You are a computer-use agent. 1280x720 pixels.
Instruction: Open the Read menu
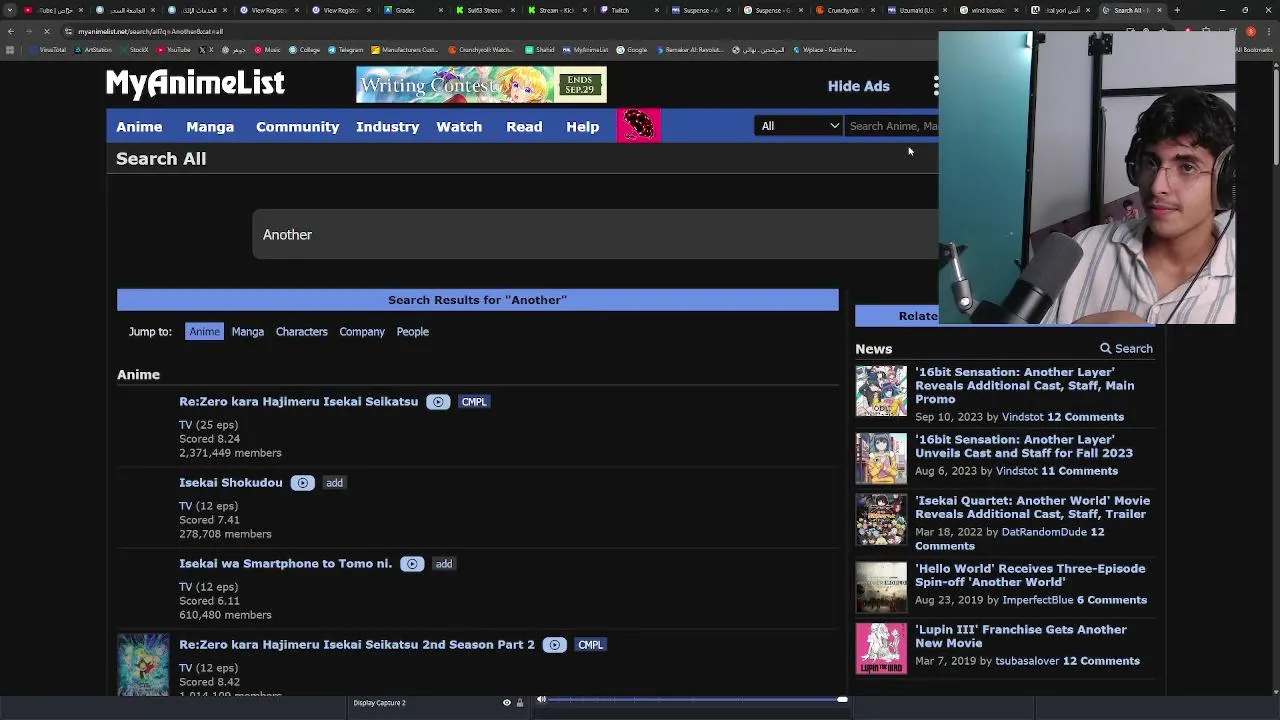coord(524,126)
